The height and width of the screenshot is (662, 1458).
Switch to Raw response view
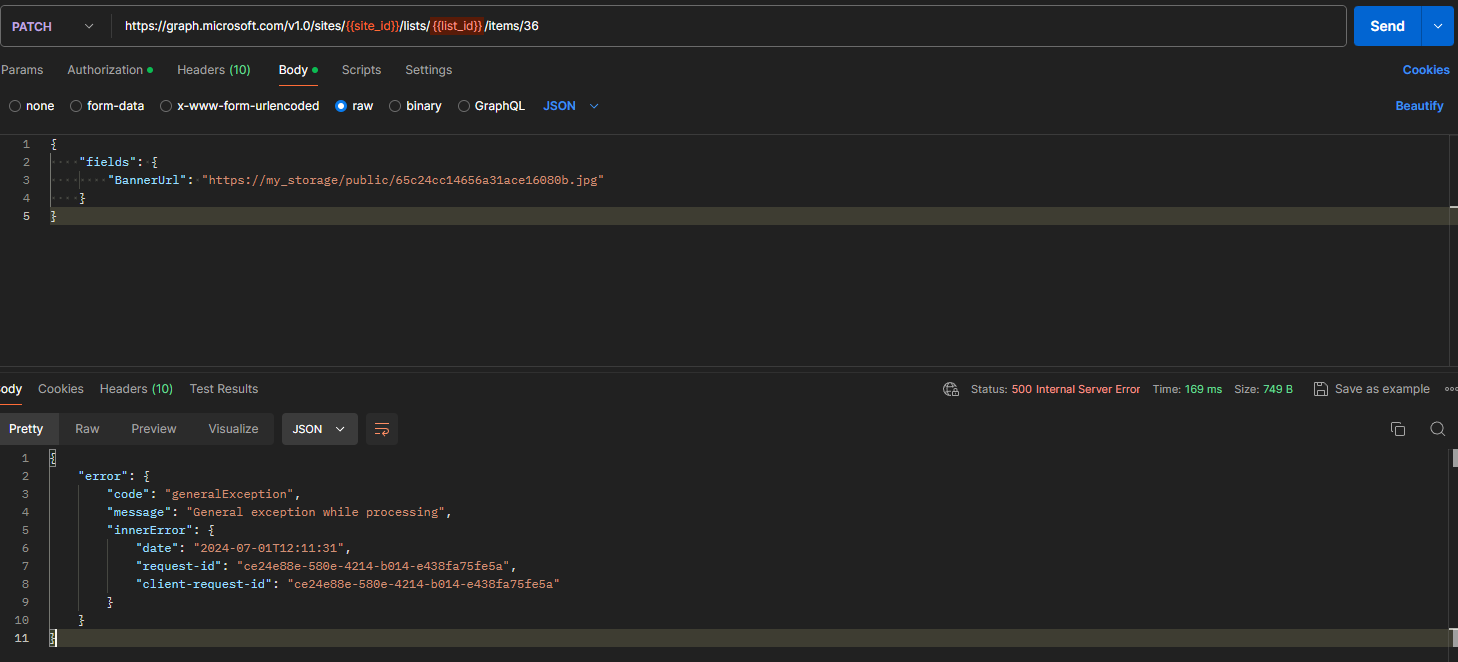point(87,429)
